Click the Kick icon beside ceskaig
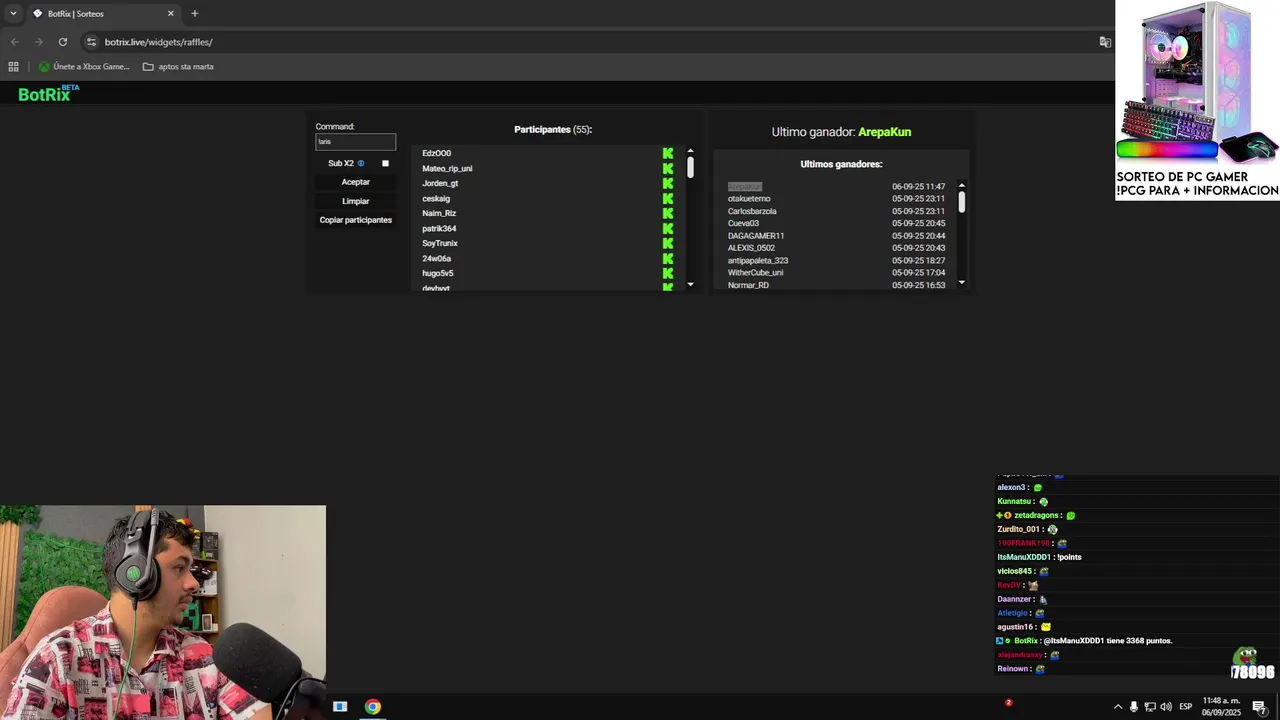This screenshot has height=720, width=1280. point(668,198)
